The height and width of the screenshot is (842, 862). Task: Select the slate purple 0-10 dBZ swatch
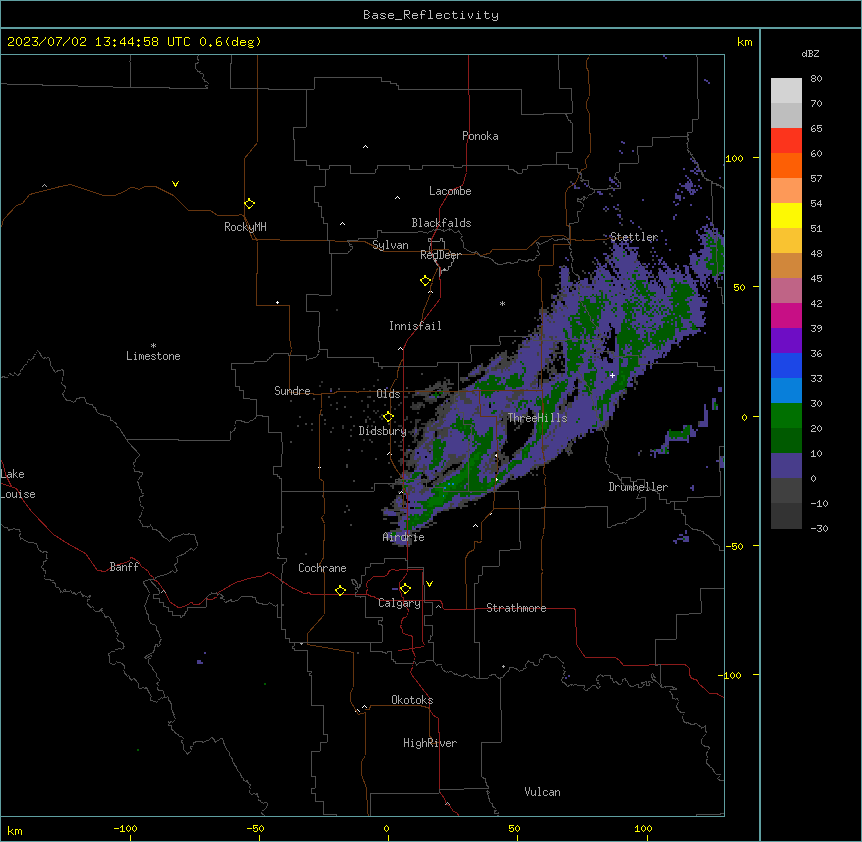[x=786, y=466]
